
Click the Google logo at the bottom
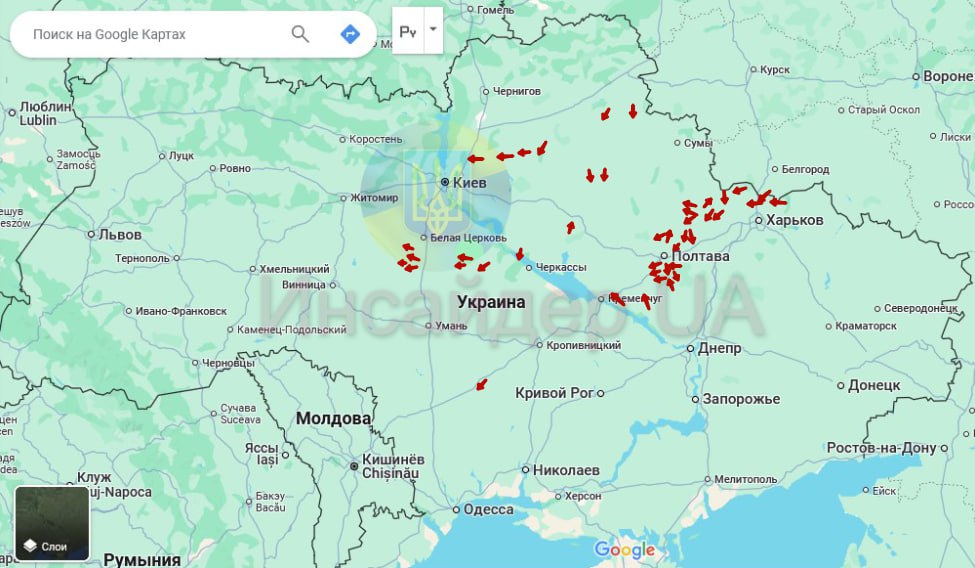[624, 549]
